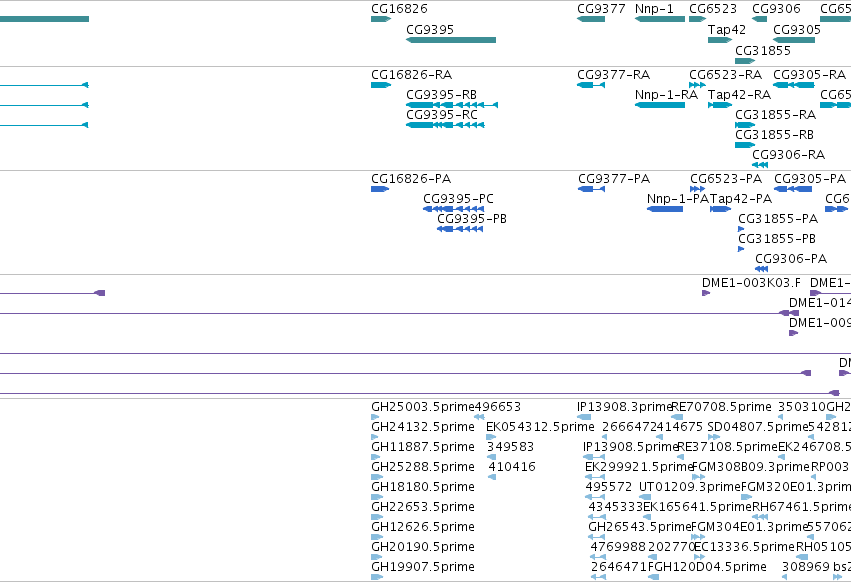Click the Tap42-PA protein label
The image size is (851, 582).
pyautogui.click(x=741, y=199)
